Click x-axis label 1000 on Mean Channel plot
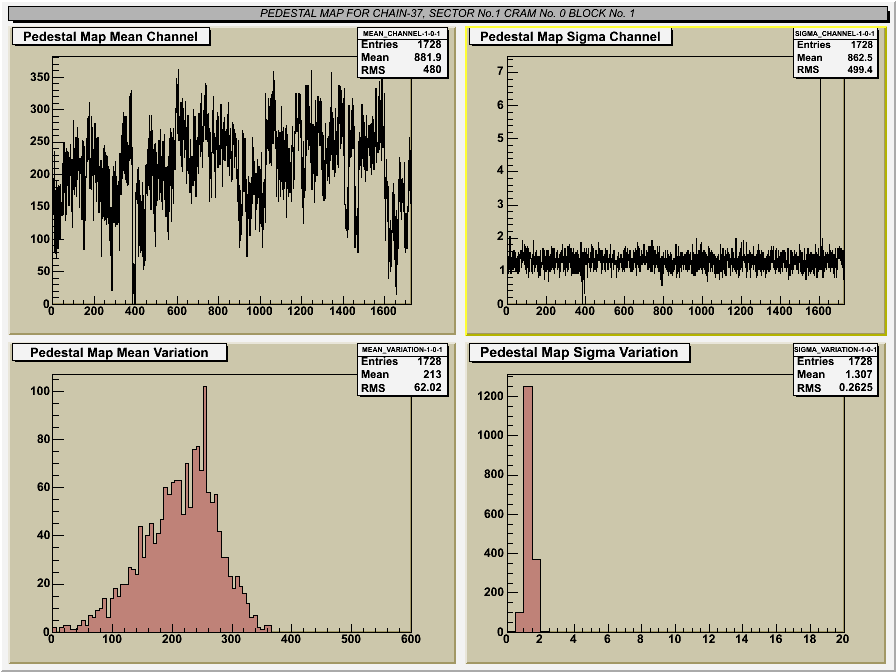 [259, 311]
